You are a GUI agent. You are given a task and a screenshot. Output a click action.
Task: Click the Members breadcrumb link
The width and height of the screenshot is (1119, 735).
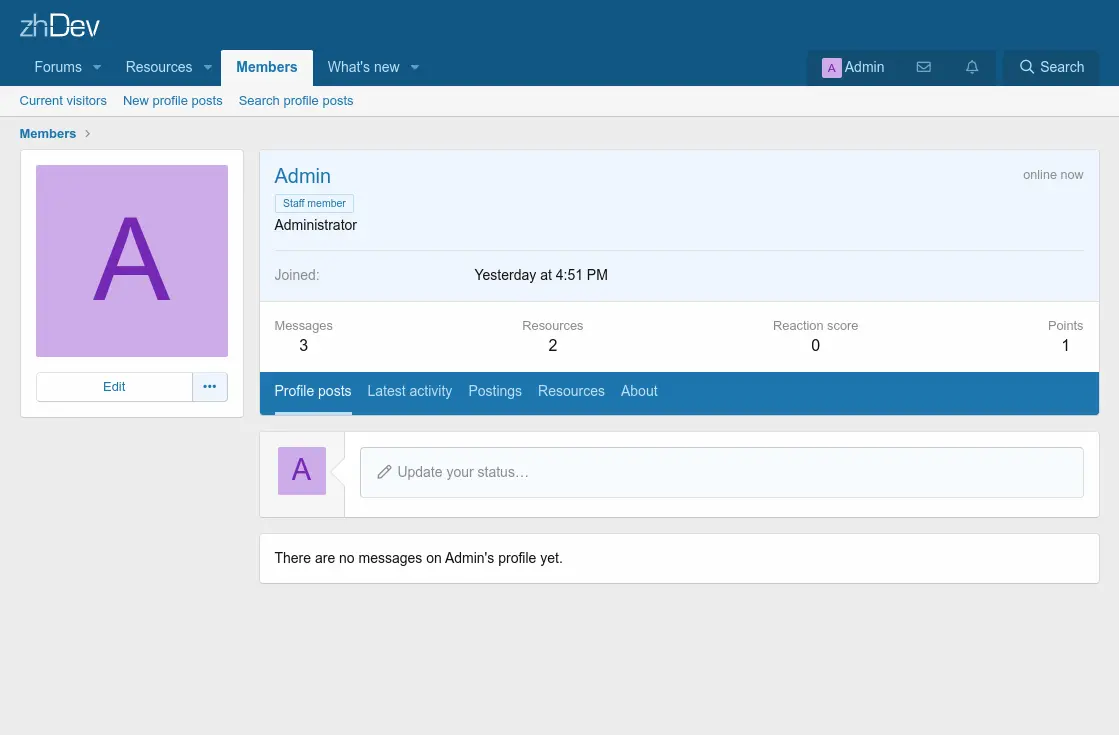coord(48,134)
